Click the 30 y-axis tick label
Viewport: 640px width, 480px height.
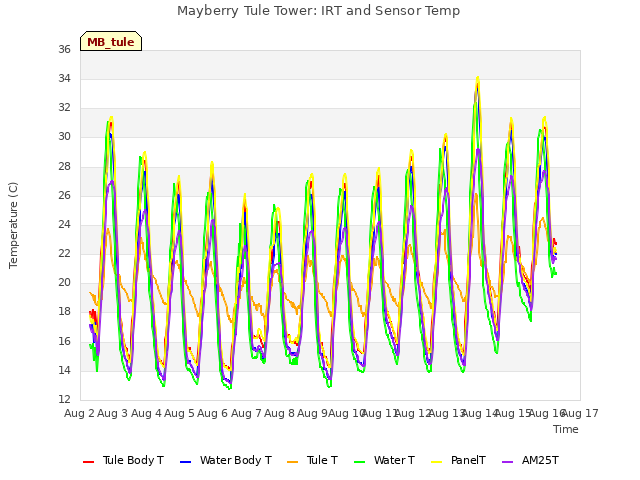[64, 137]
